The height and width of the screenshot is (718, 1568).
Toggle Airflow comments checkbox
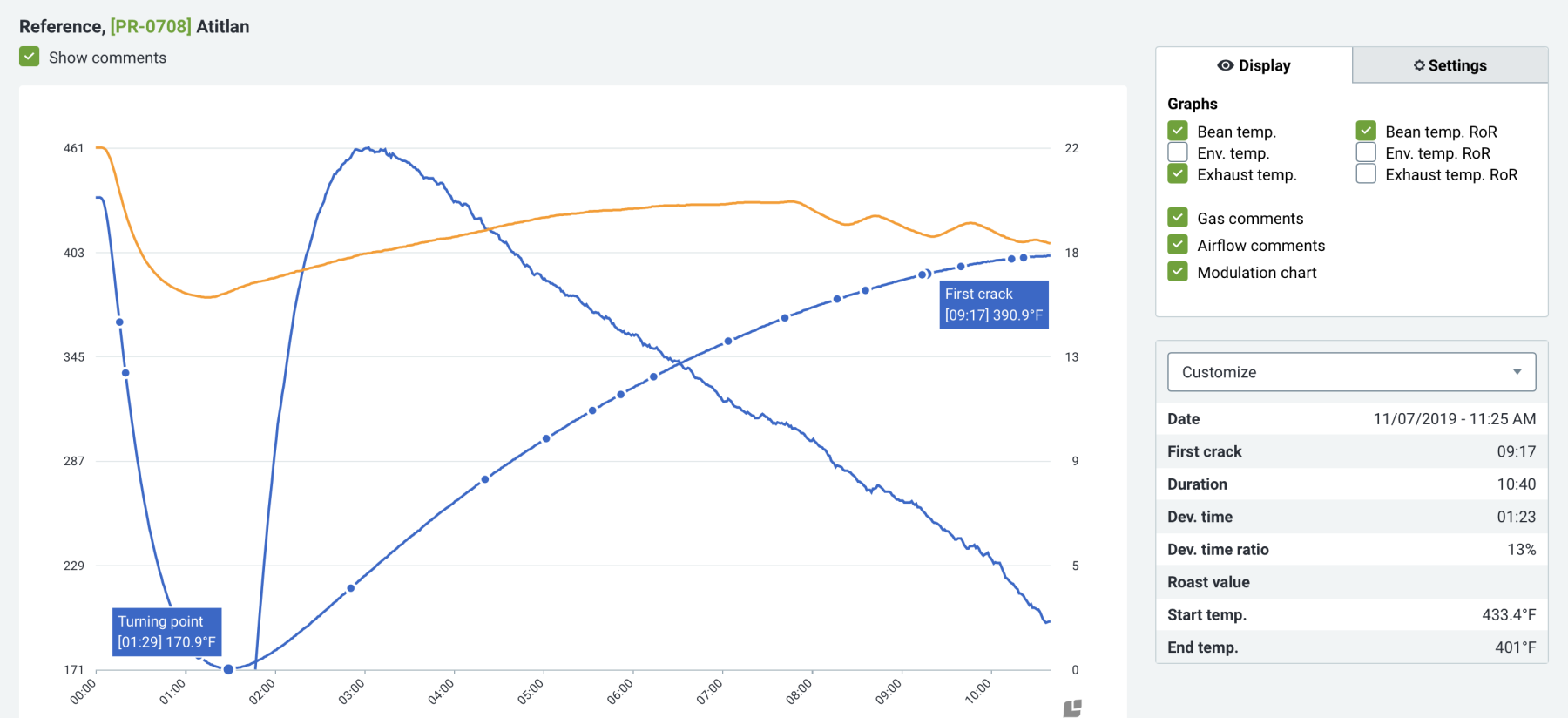(x=1178, y=245)
